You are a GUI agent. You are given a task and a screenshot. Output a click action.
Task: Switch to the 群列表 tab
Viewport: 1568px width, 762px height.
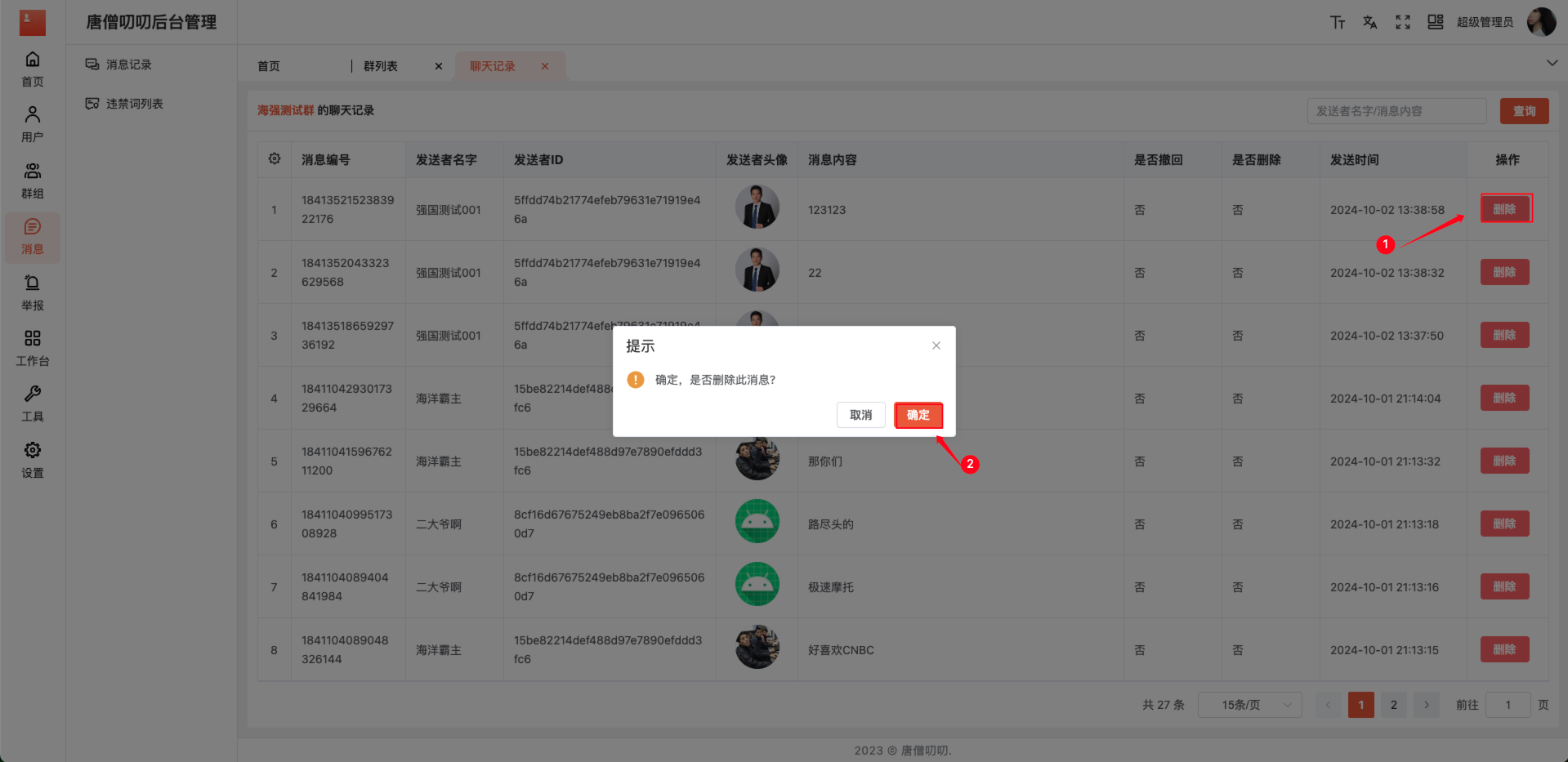click(x=379, y=65)
